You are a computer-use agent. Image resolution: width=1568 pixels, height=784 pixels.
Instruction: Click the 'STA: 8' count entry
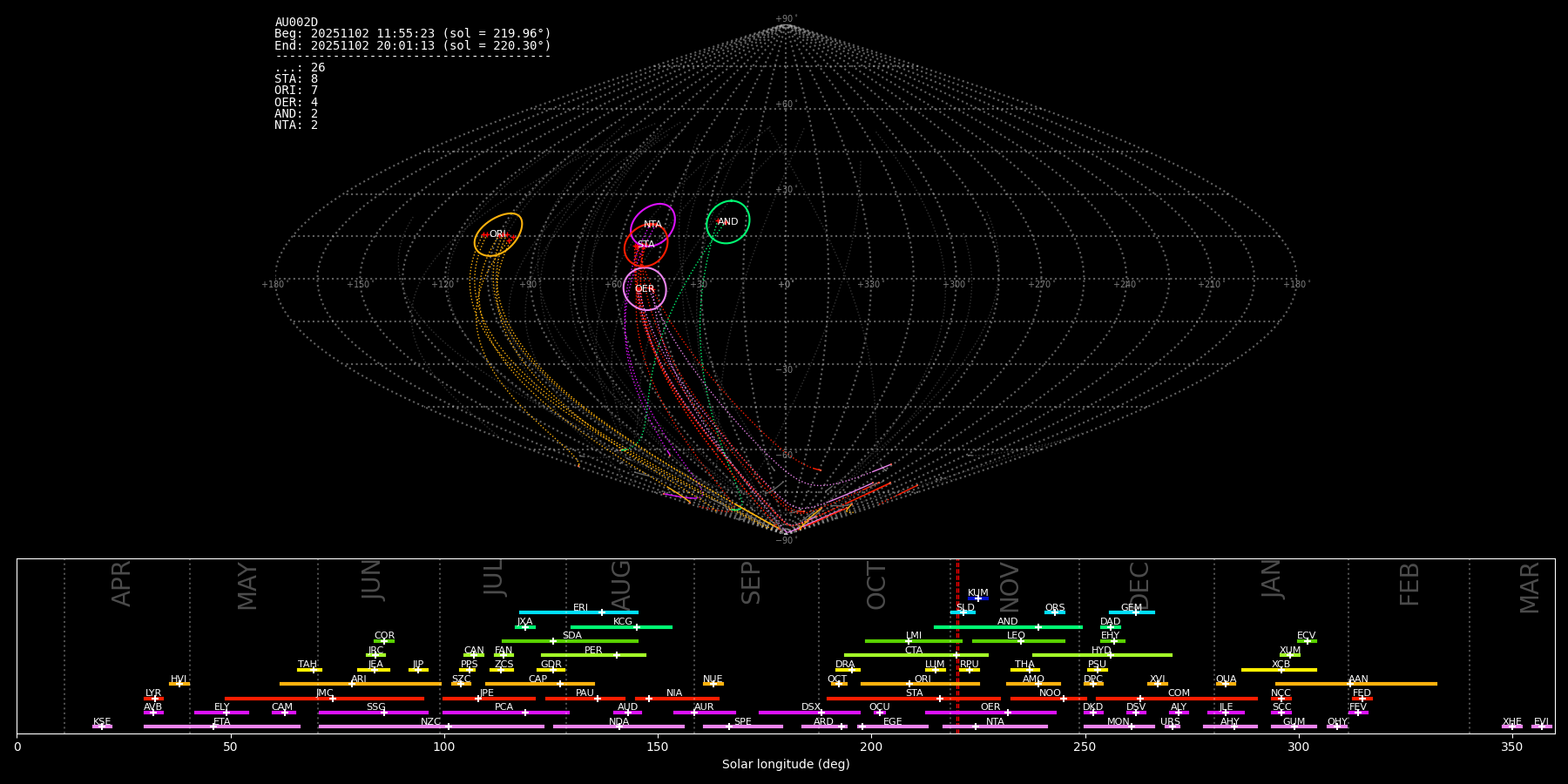[296, 79]
